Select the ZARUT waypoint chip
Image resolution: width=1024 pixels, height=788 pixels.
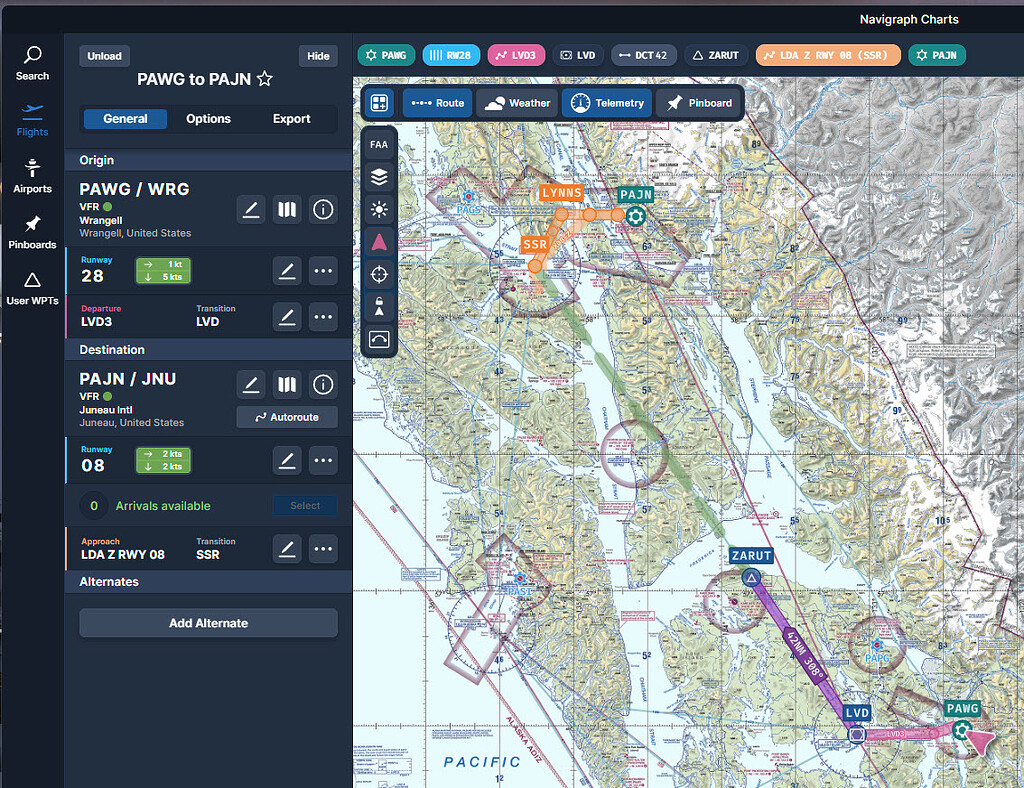(716, 55)
